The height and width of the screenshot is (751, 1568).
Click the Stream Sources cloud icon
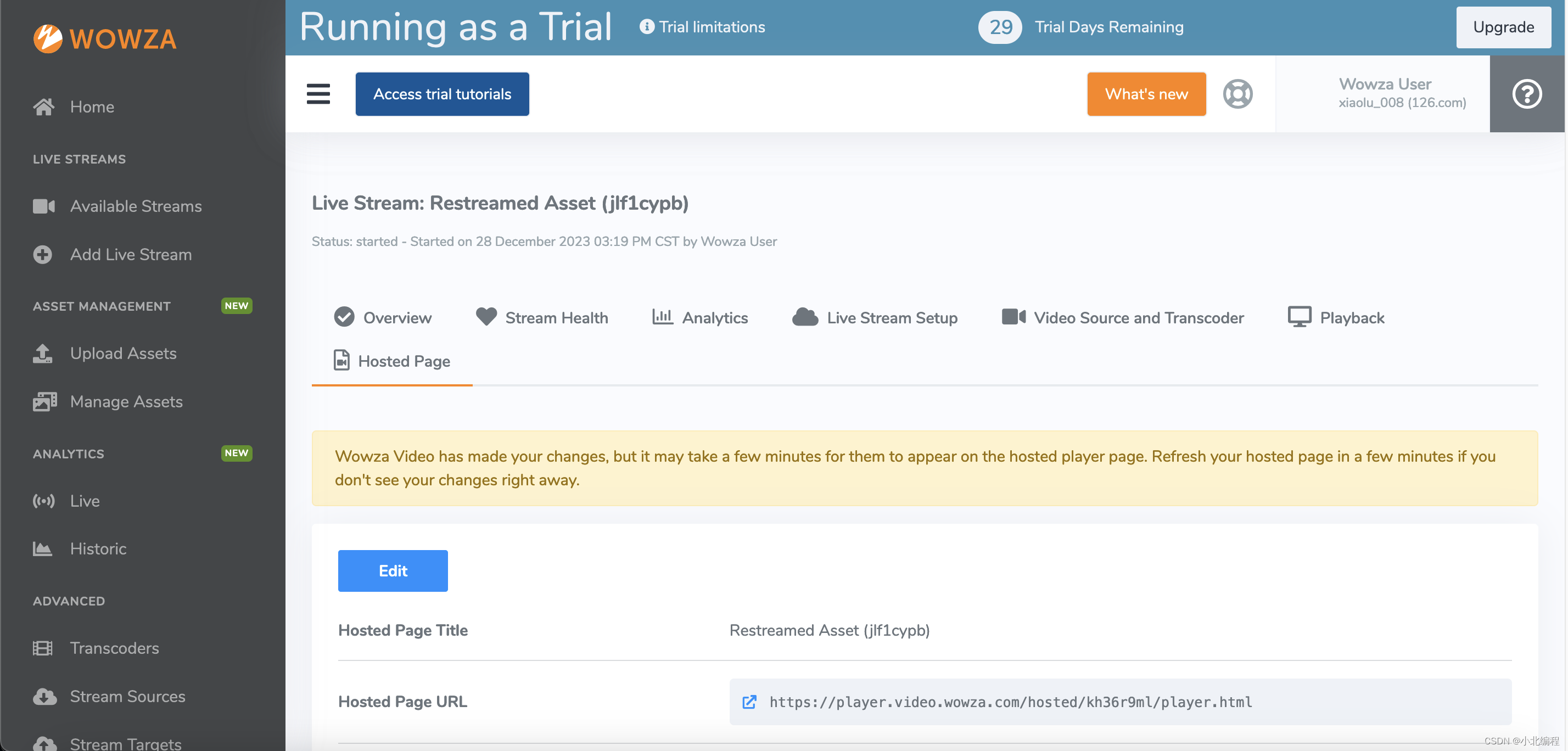[44, 696]
